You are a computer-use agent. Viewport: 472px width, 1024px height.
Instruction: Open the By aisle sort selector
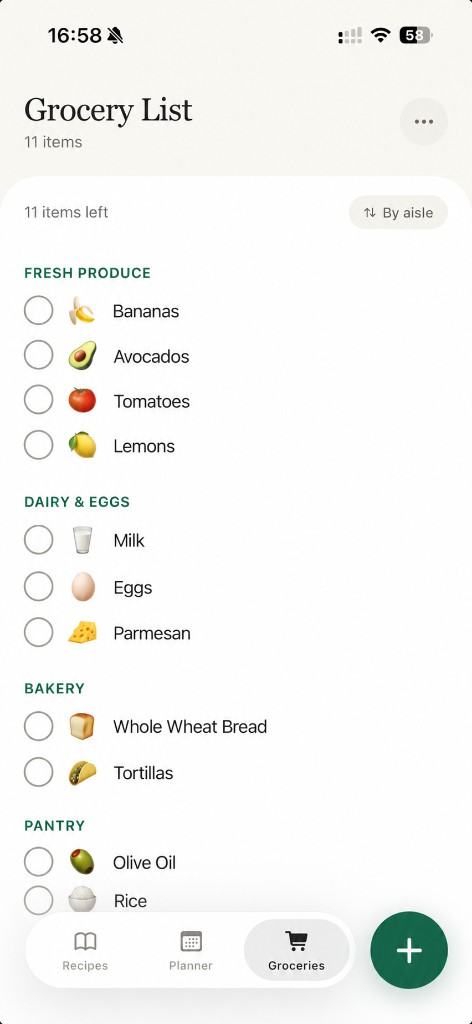(398, 212)
